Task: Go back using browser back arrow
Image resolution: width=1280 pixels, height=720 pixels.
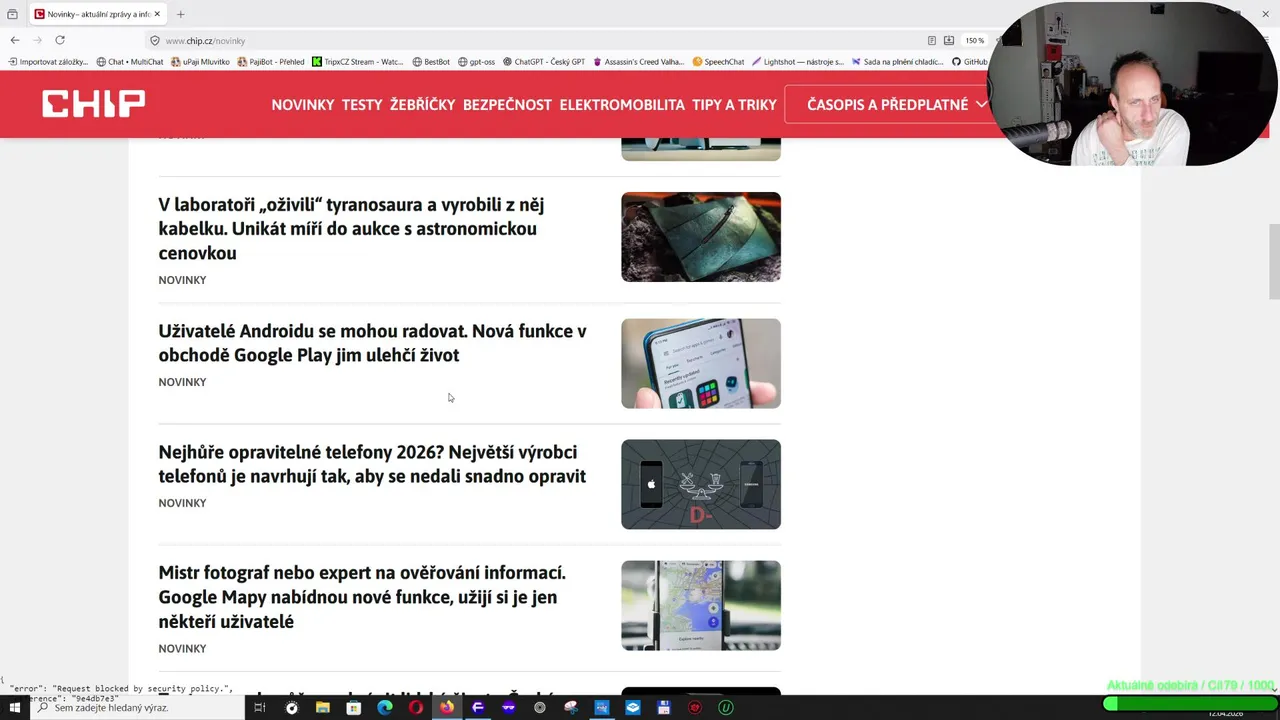Action: point(14,40)
